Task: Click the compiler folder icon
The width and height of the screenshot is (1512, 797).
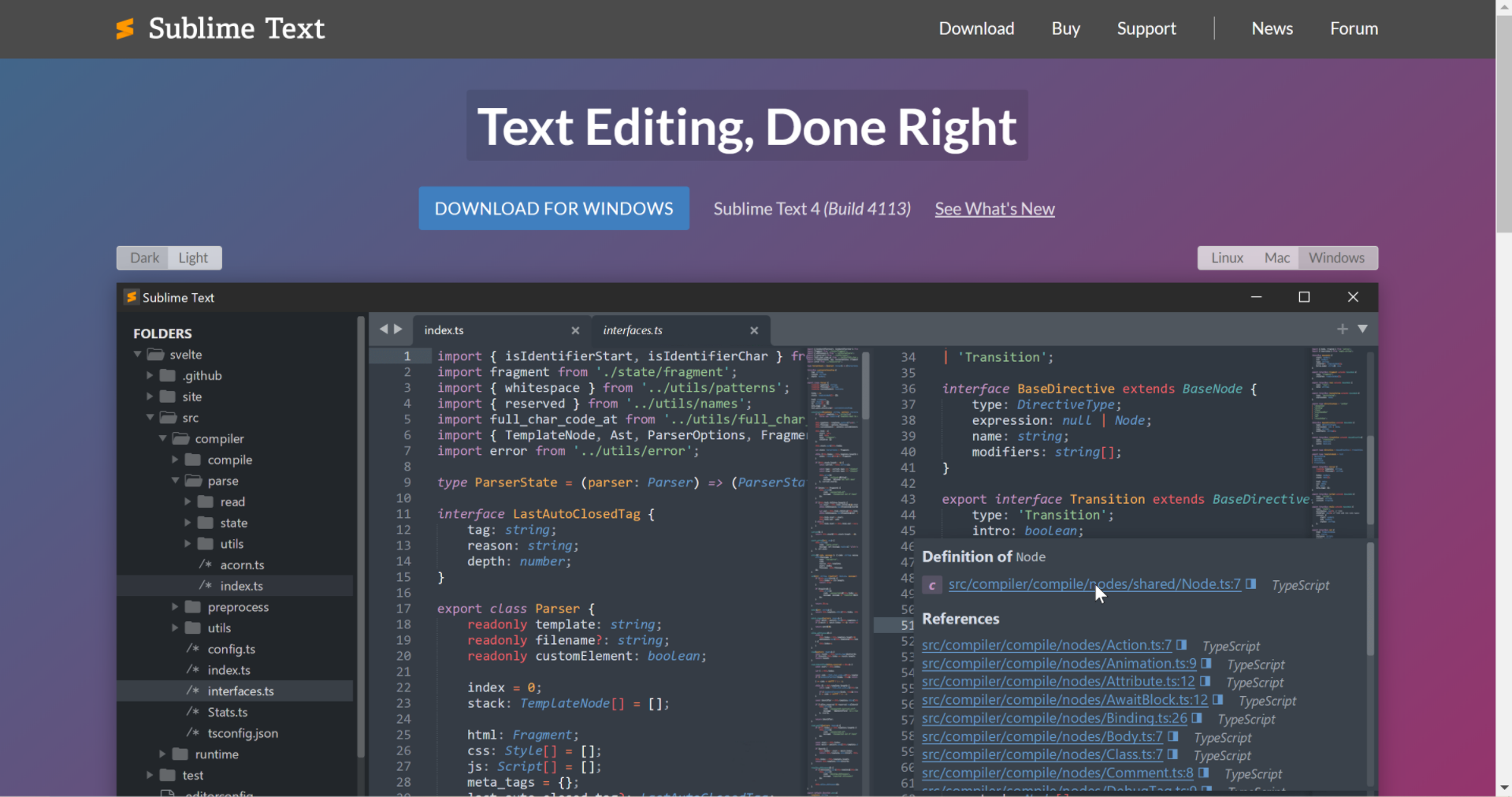Action: pyautogui.click(x=180, y=438)
